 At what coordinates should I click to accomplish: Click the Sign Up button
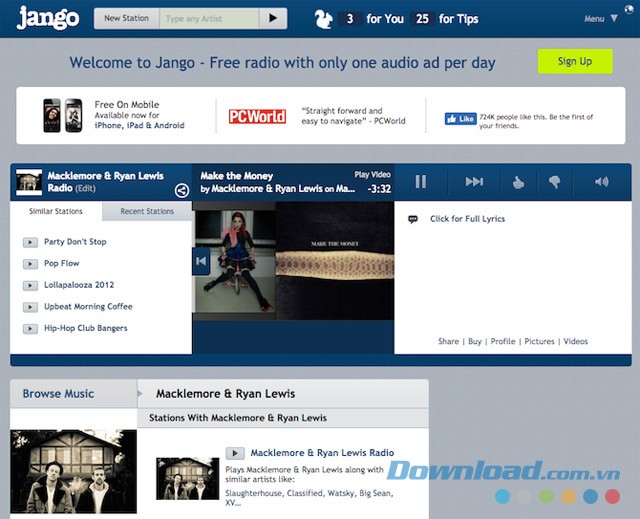(574, 61)
